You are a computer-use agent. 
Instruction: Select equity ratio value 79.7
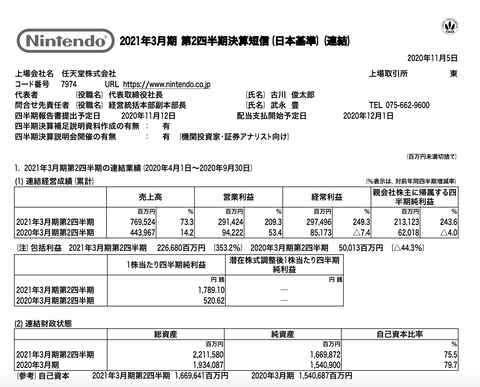click(x=451, y=365)
